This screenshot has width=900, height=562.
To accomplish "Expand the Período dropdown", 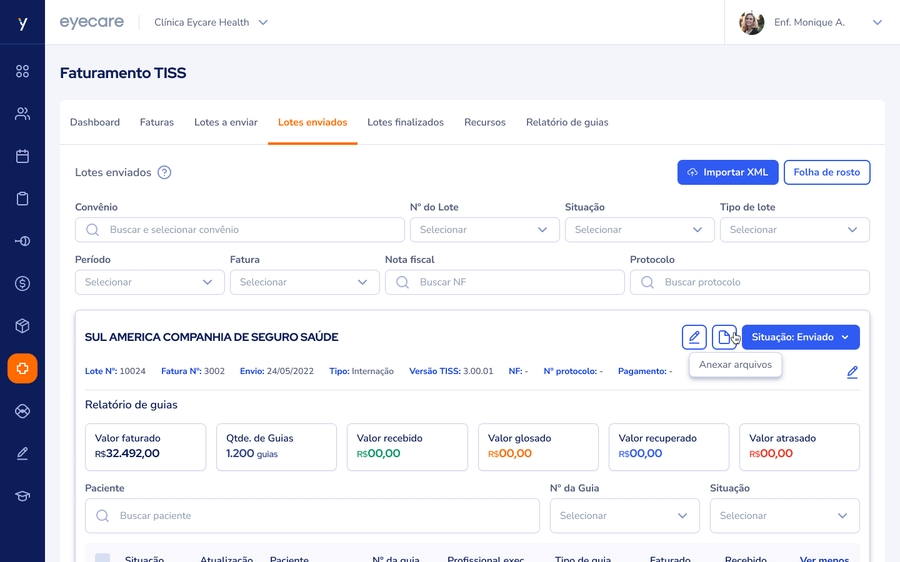I will (150, 283).
